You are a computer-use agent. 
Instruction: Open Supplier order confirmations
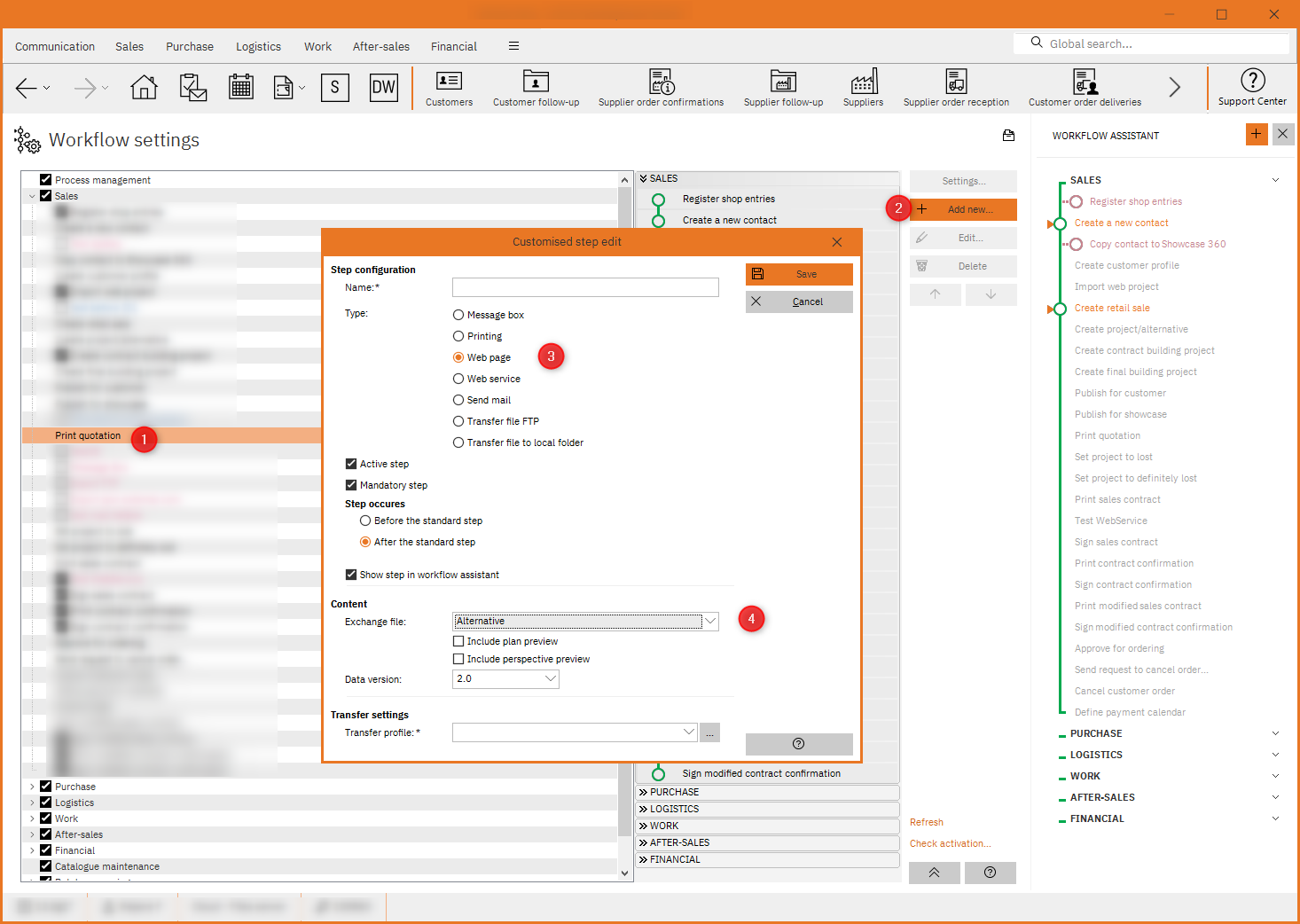pos(661,87)
